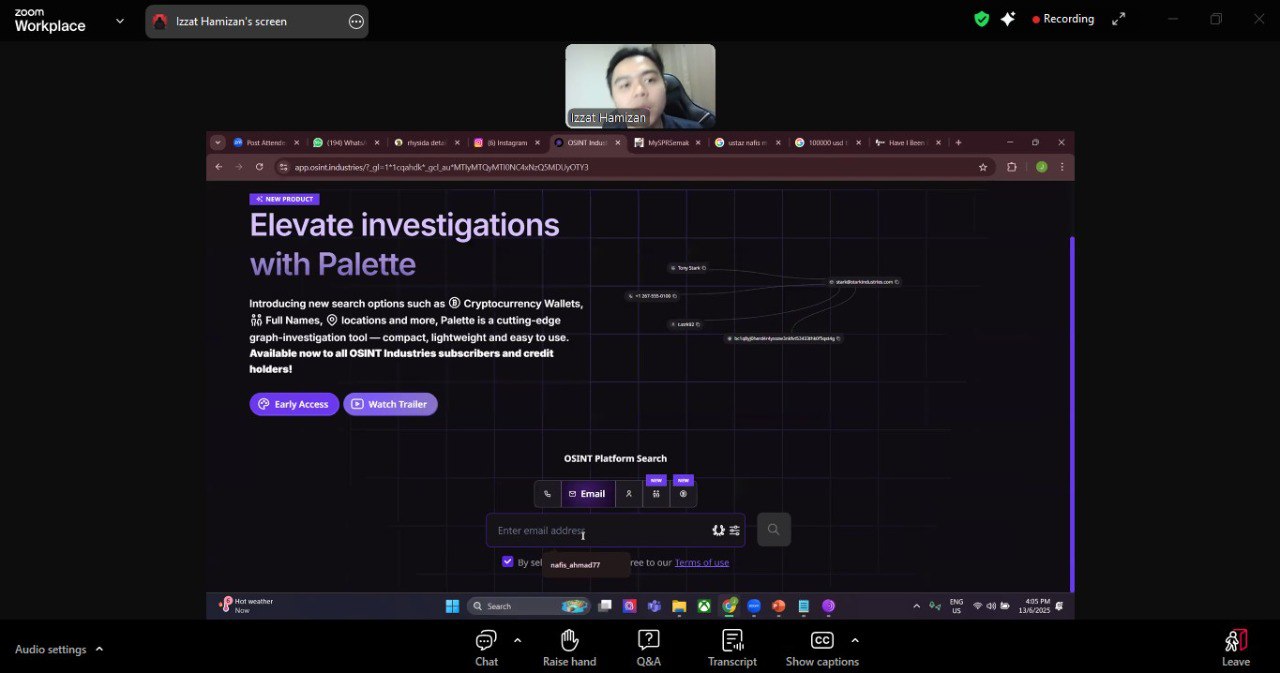Screen dimensions: 1280x673
Task: Click the Tony Stark graph node
Action: (689, 268)
